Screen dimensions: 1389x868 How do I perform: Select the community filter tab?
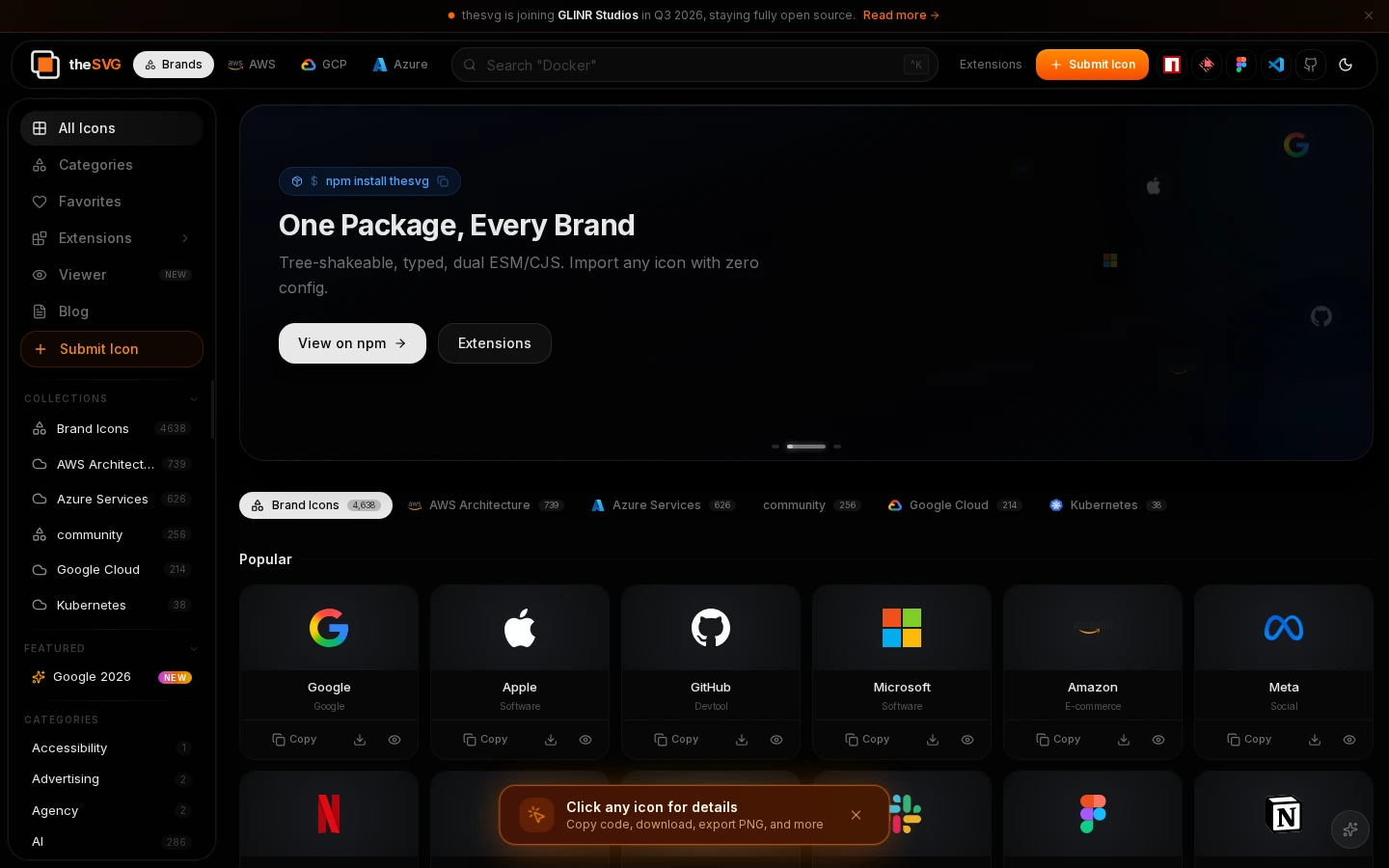(x=810, y=505)
